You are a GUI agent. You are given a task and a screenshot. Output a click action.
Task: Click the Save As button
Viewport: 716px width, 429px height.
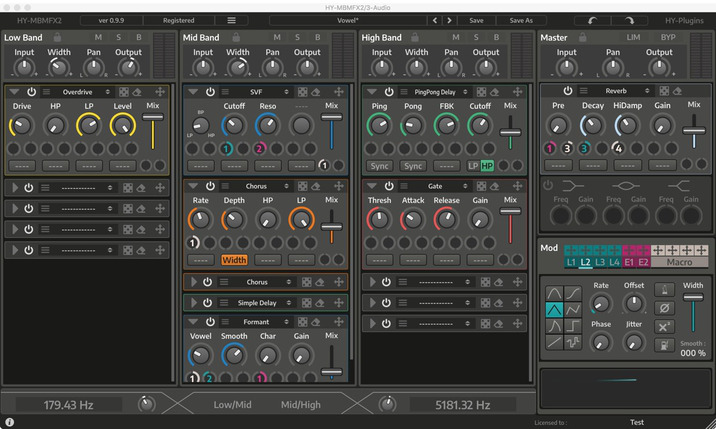(x=521, y=20)
